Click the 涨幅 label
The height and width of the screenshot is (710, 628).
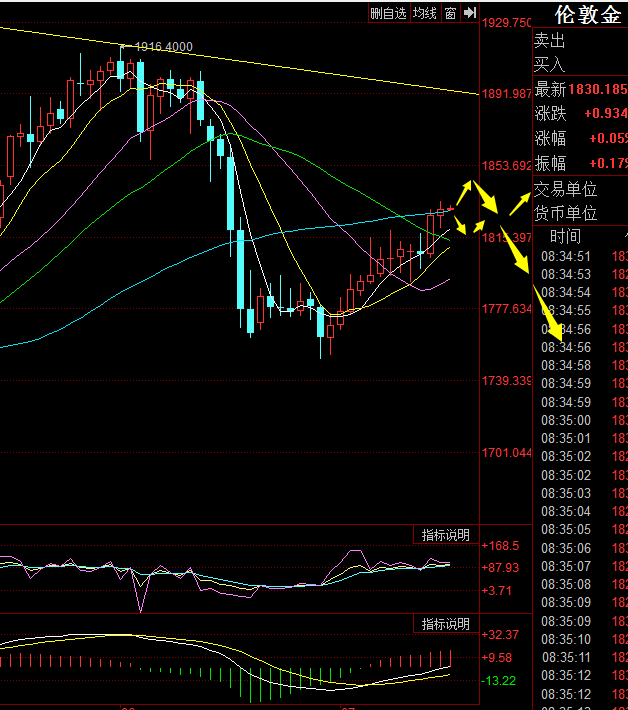pos(550,138)
